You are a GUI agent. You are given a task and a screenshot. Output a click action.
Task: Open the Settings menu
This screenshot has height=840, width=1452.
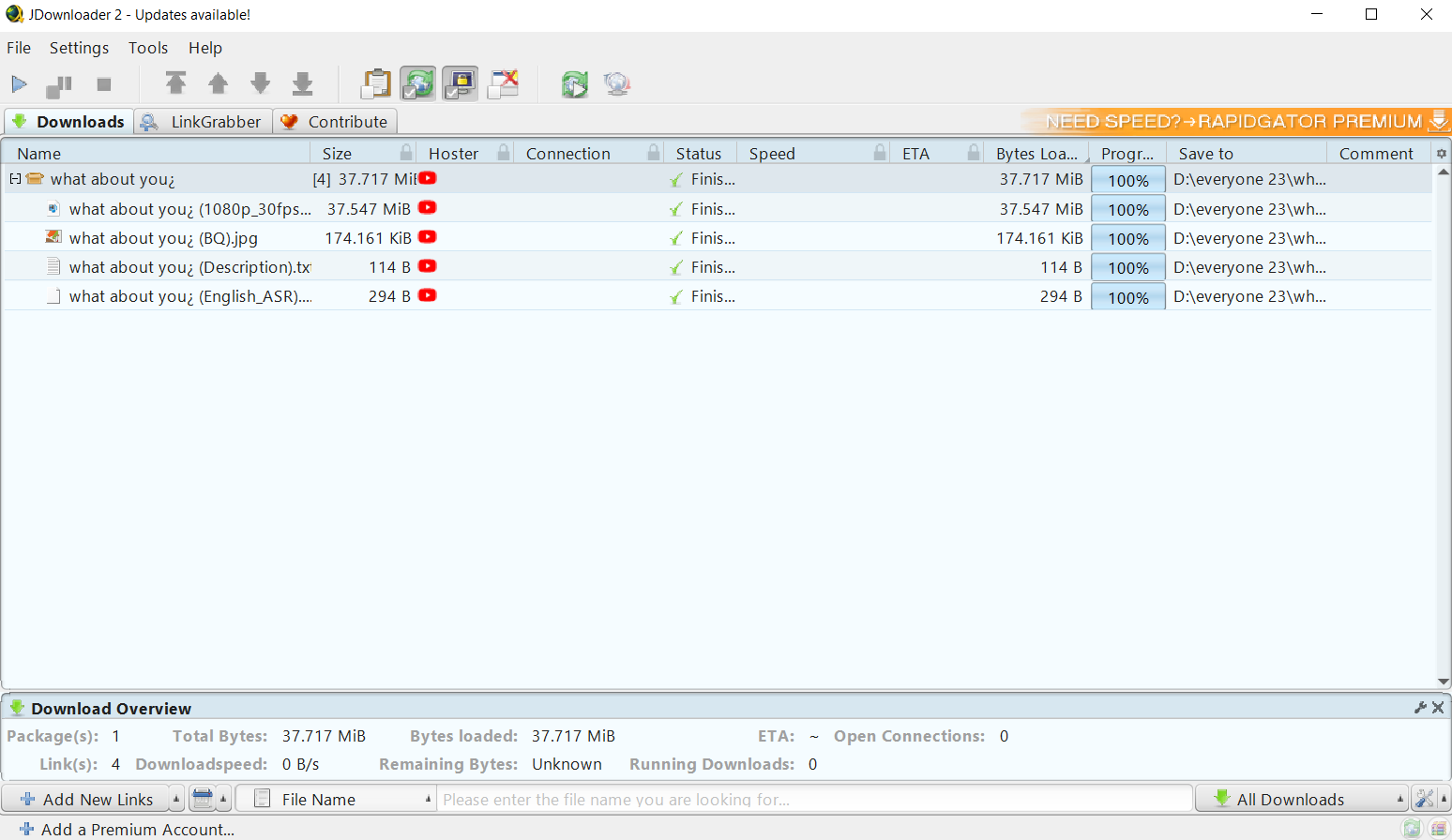(x=79, y=48)
